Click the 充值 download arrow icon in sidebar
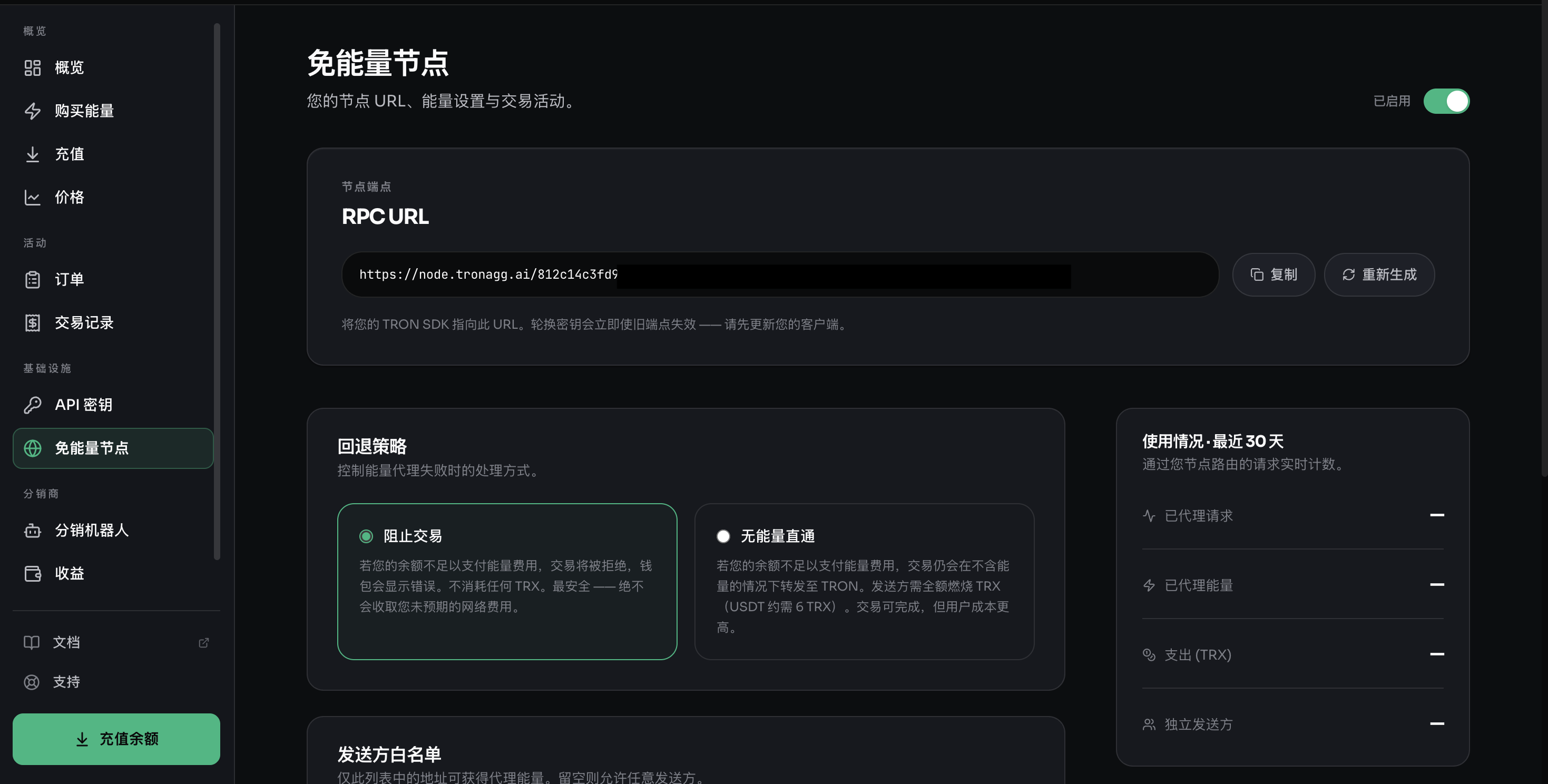 pos(33,154)
